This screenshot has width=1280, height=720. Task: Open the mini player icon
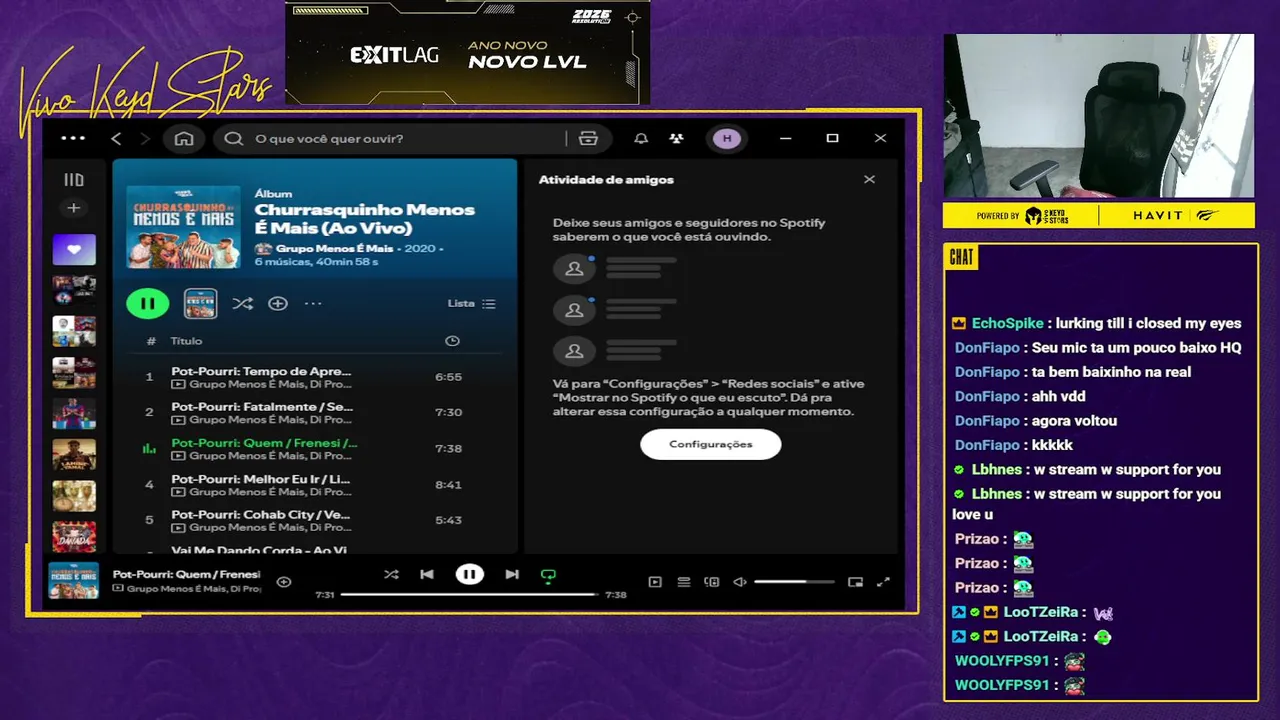pos(855,582)
